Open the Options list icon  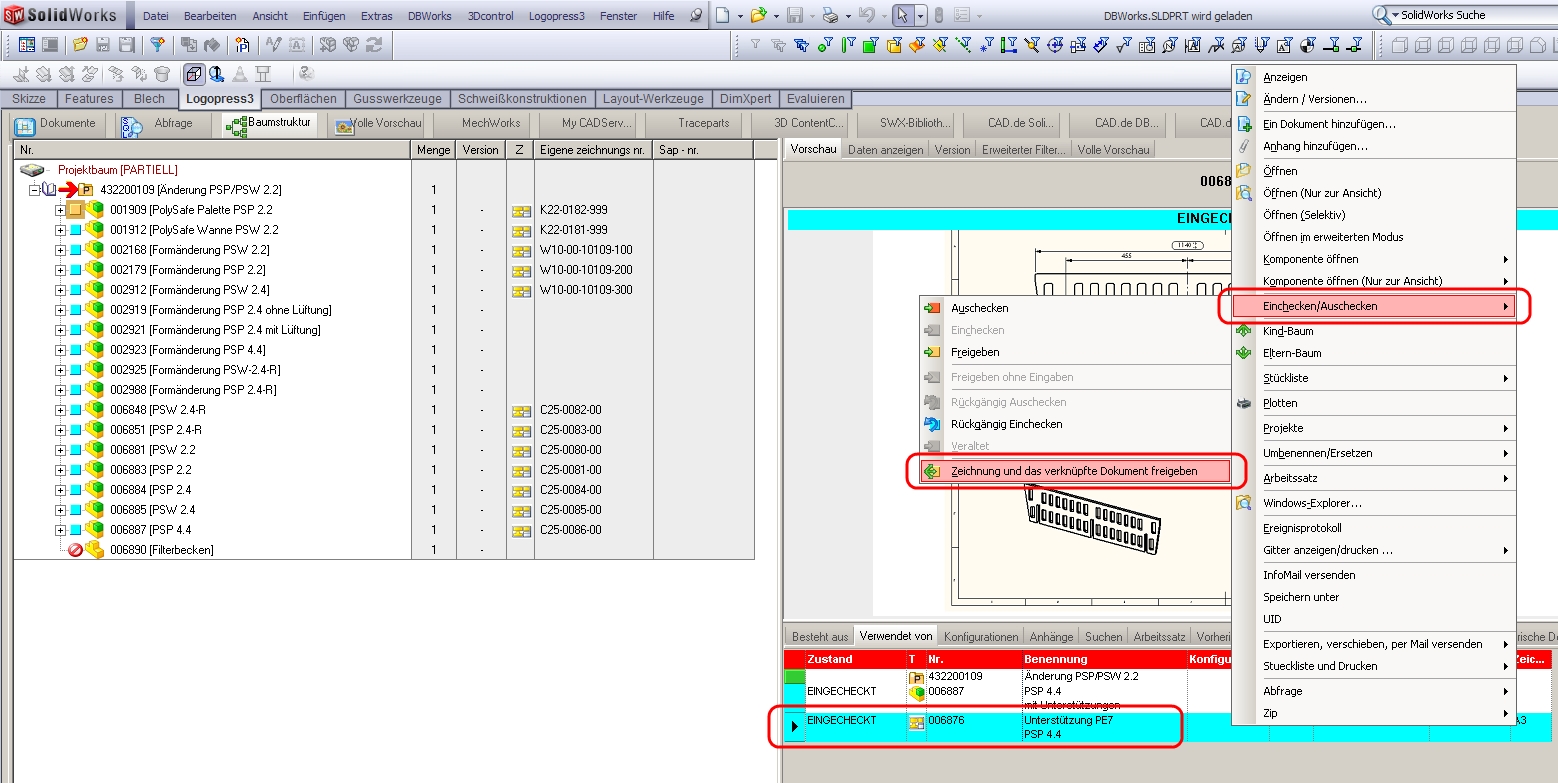962,15
